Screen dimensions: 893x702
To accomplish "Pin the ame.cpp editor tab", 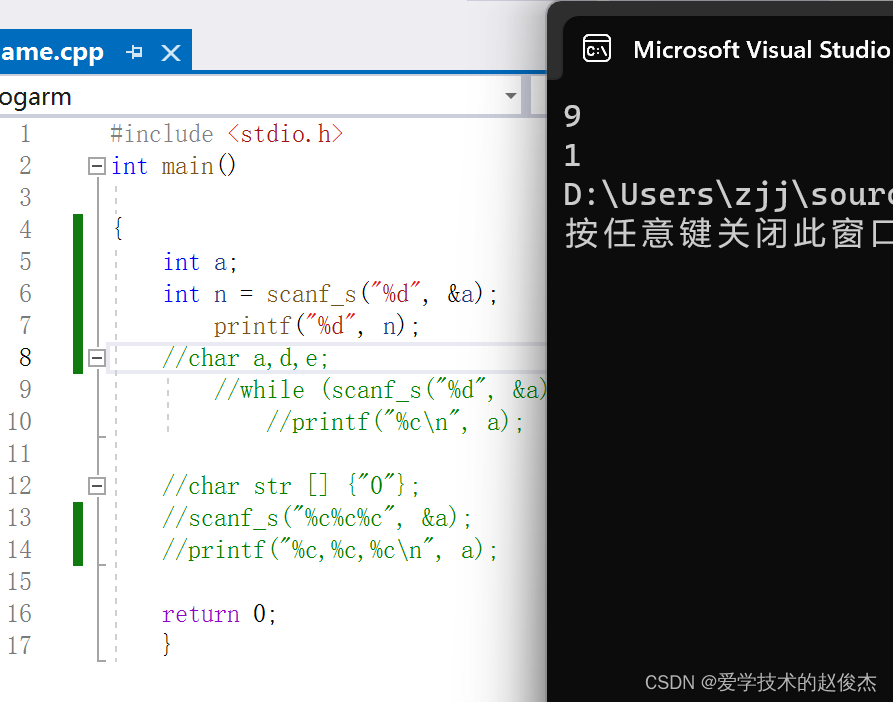I will pyautogui.click(x=134, y=52).
